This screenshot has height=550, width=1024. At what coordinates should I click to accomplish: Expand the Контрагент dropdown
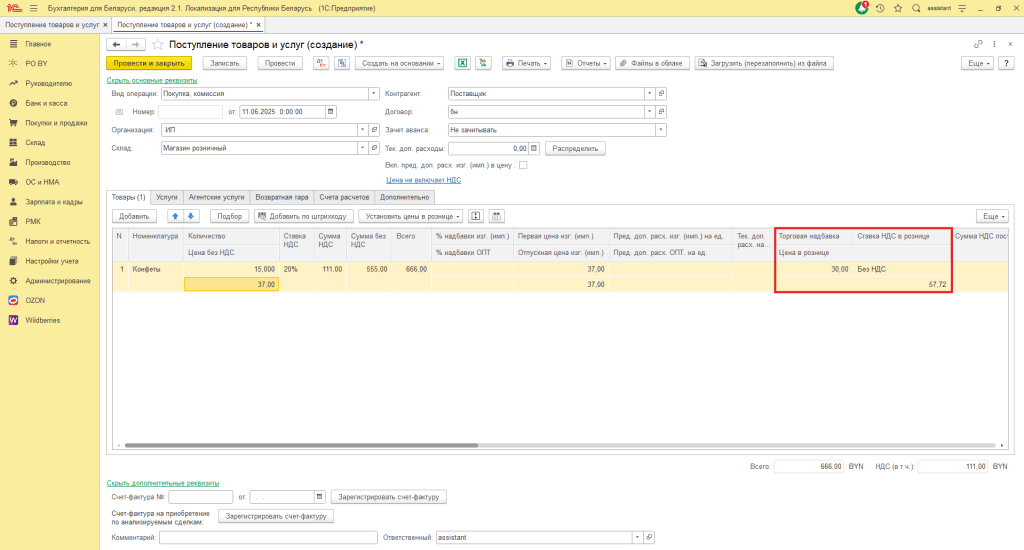pos(649,93)
